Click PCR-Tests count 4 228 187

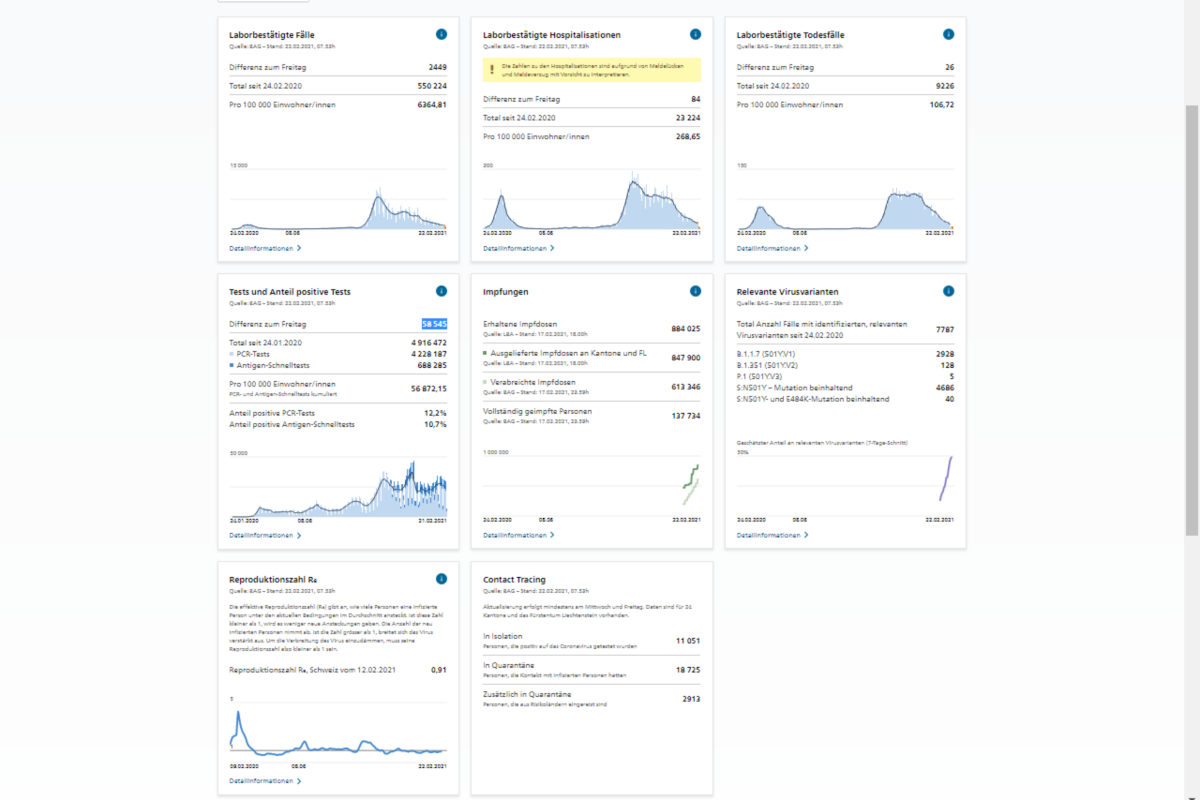point(429,354)
